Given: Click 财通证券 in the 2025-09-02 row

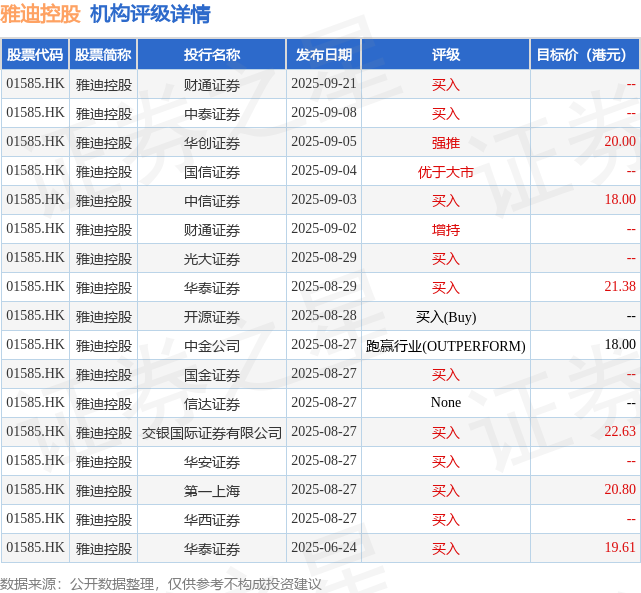Looking at the screenshot, I should 212,230.
